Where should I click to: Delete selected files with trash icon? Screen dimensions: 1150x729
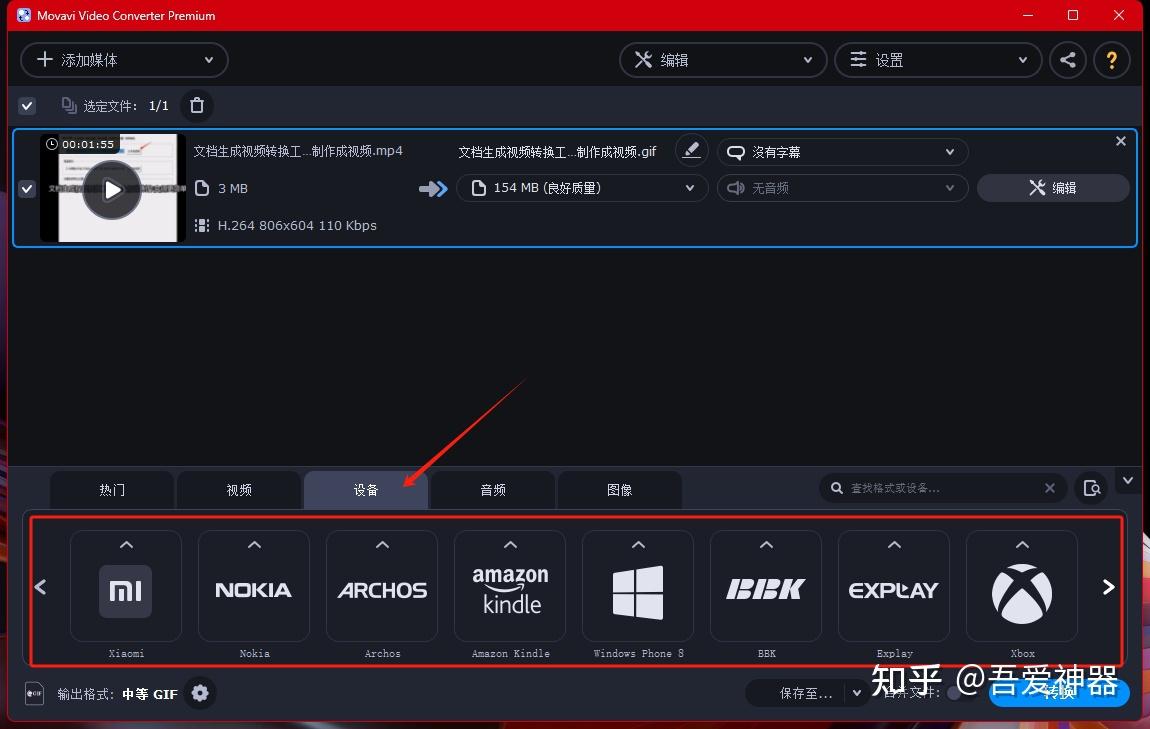[x=197, y=106]
